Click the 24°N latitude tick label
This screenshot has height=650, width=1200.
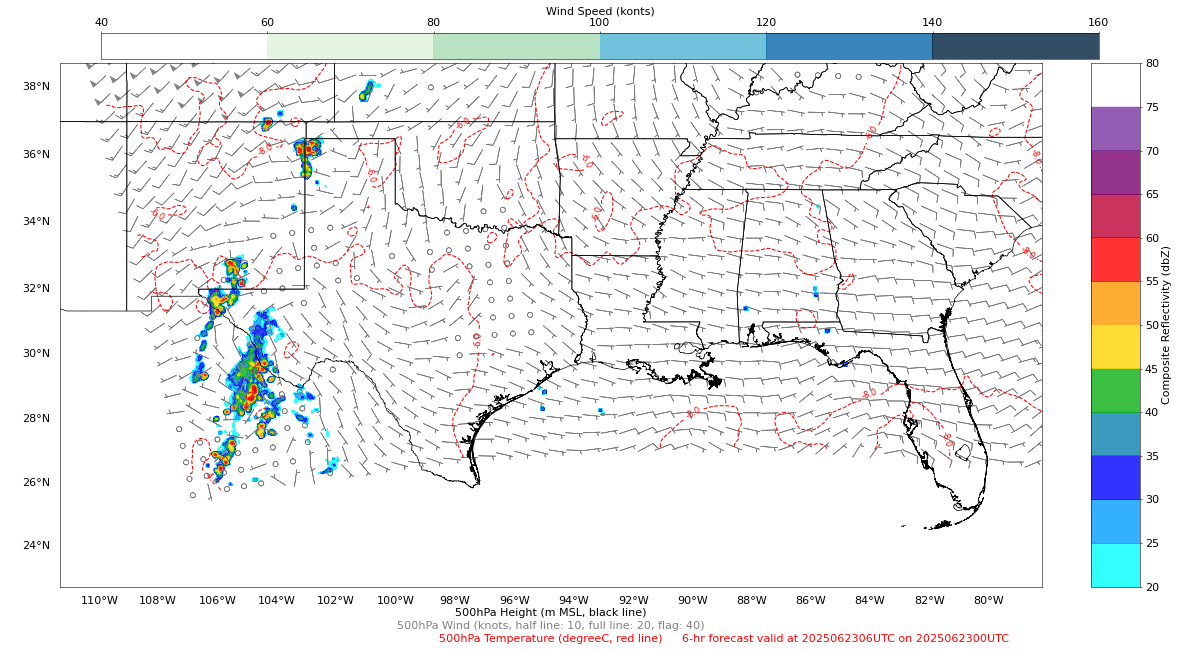tap(36, 545)
